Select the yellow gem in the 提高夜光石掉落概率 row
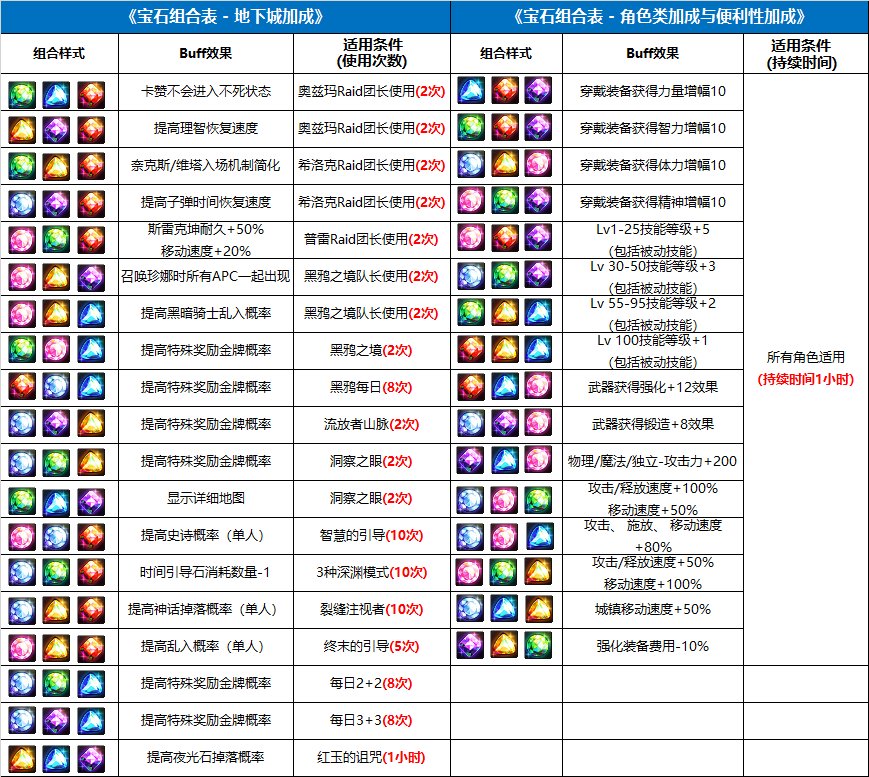869x777 pixels. [x=21, y=756]
